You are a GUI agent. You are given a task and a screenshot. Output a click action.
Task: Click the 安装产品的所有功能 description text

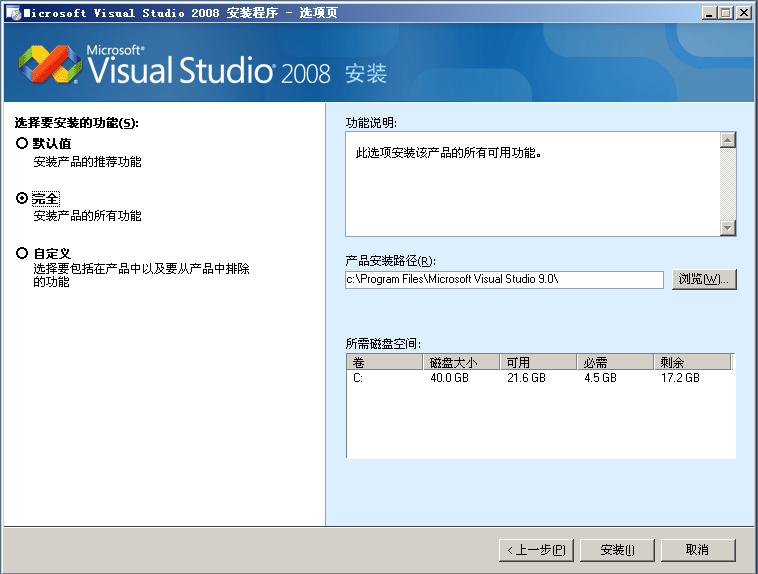87,216
